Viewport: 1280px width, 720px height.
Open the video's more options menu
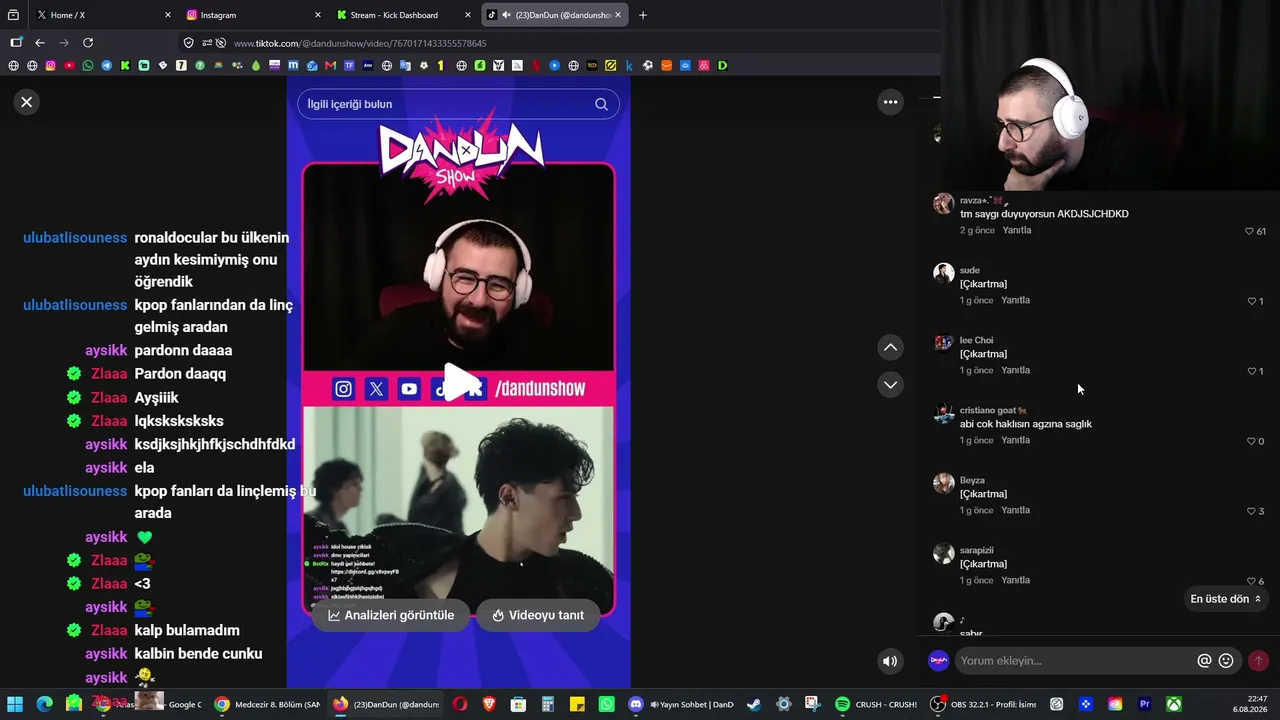coord(890,102)
